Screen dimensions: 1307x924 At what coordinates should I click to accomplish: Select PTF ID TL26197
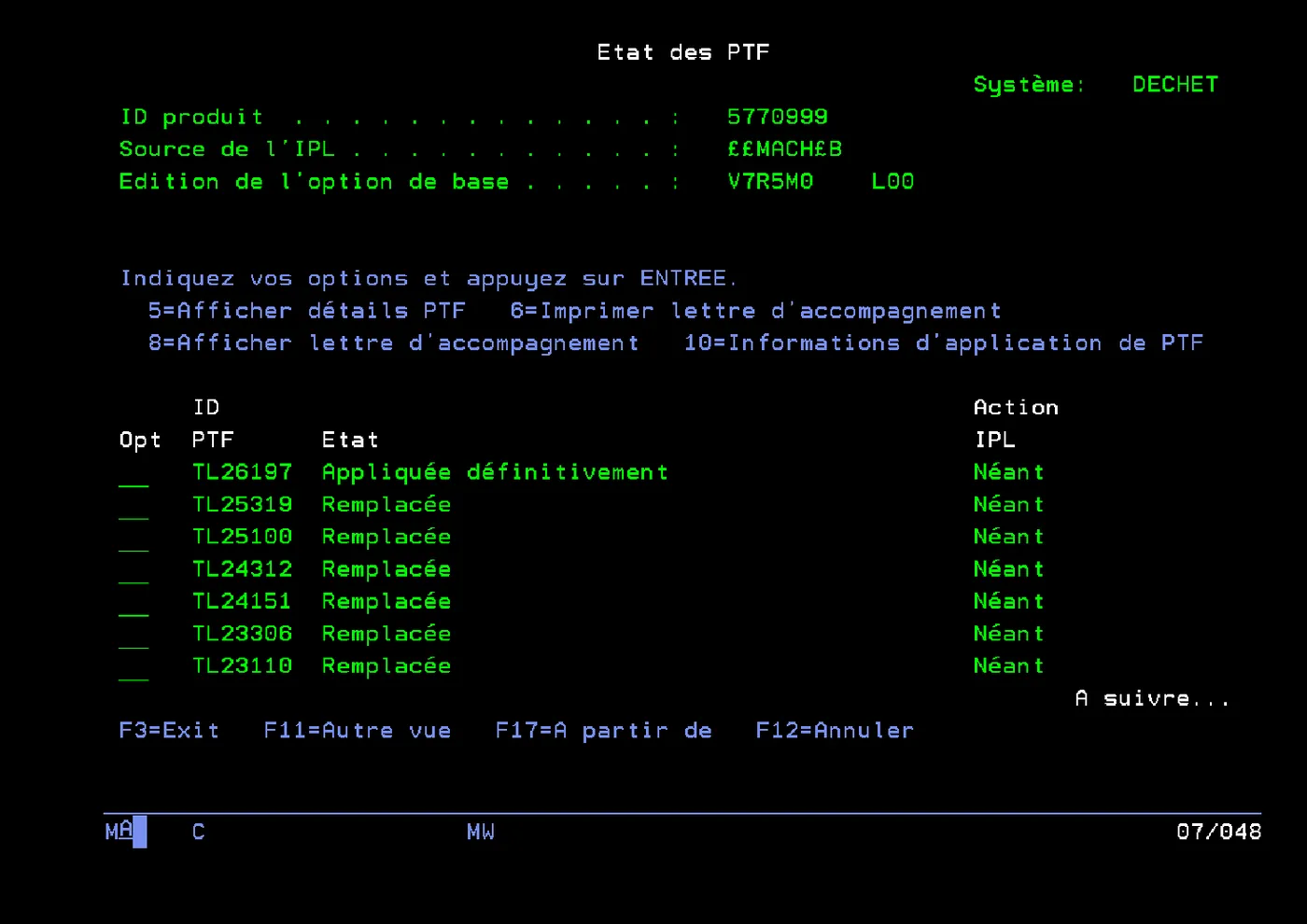click(x=243, y=472)
